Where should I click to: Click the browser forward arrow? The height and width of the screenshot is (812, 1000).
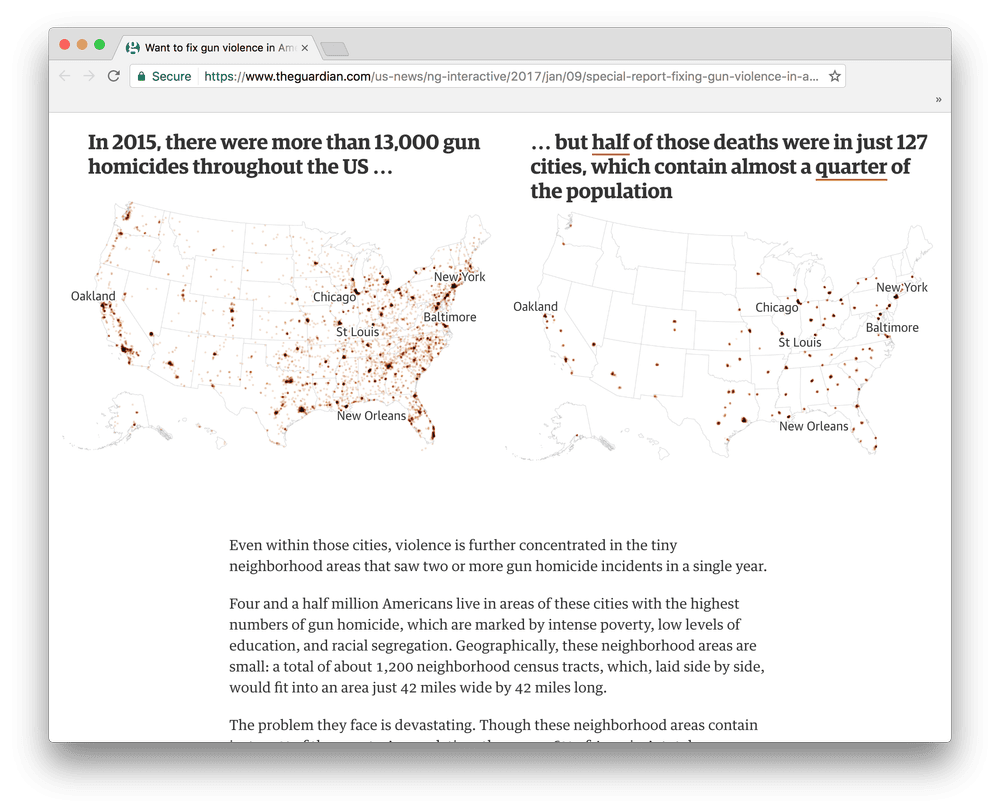89,76
